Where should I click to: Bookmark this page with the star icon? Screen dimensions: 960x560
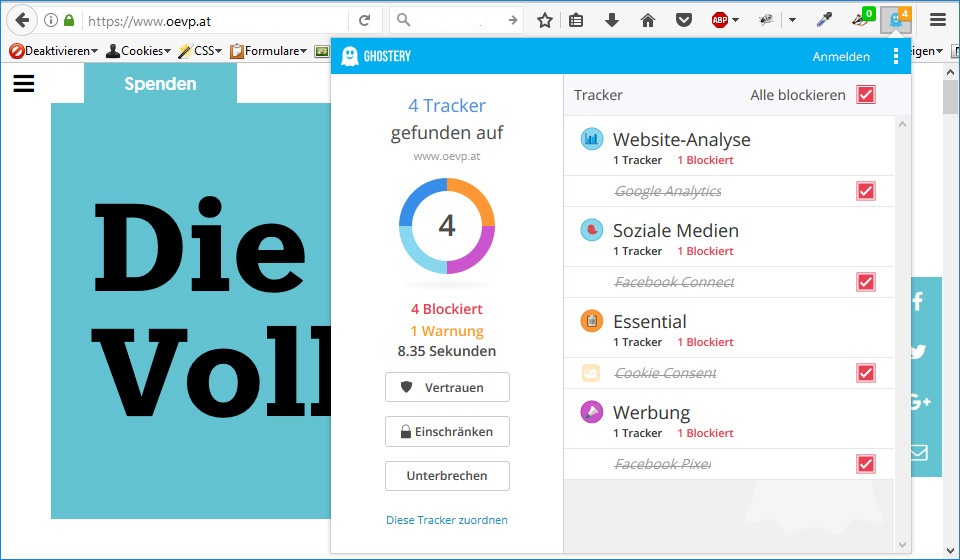[x=544, y=20]
